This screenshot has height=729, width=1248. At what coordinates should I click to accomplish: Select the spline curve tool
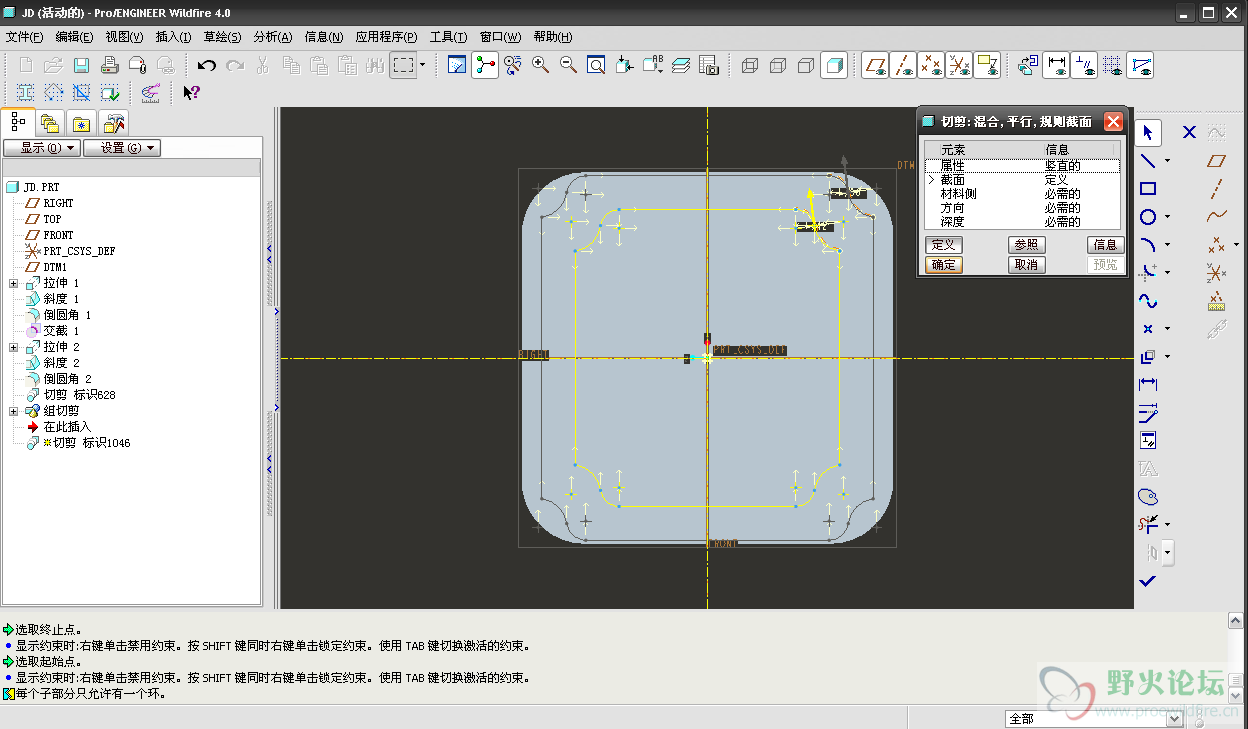pyautogui.click(x=1148, y=300)
